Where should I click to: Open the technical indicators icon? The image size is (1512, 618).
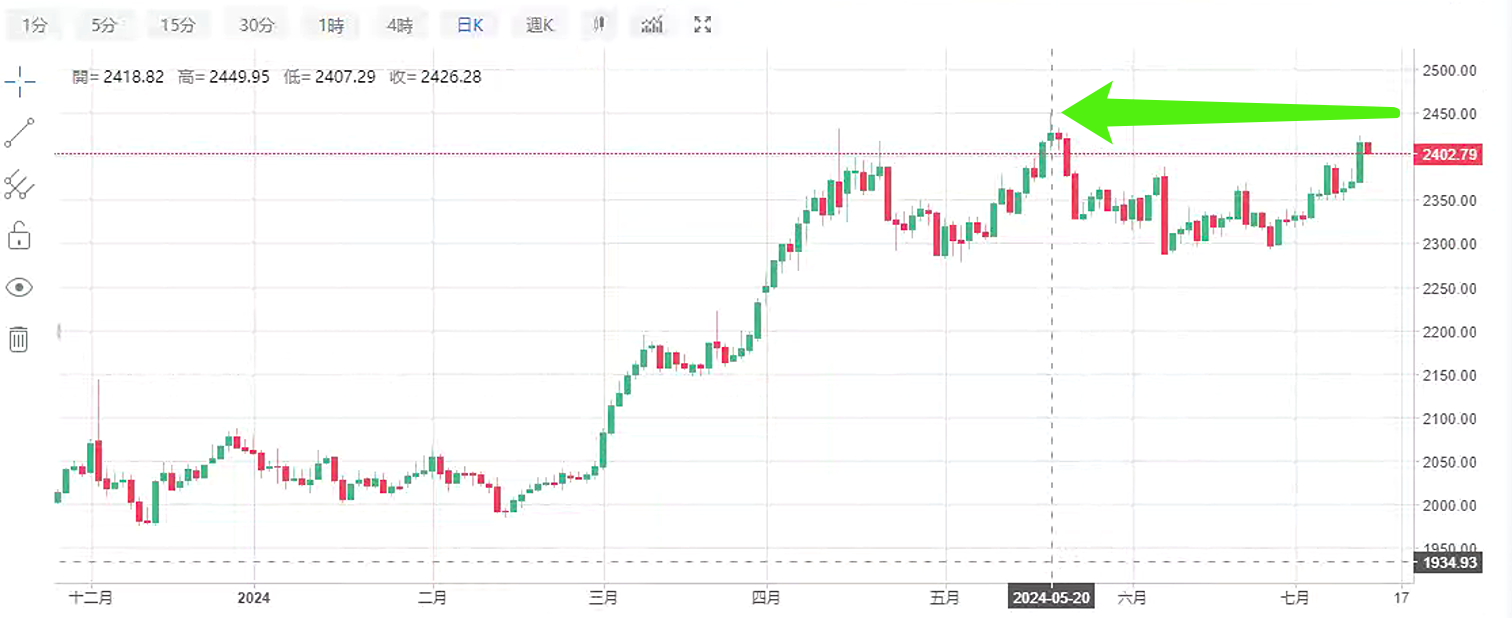[652, 25]
